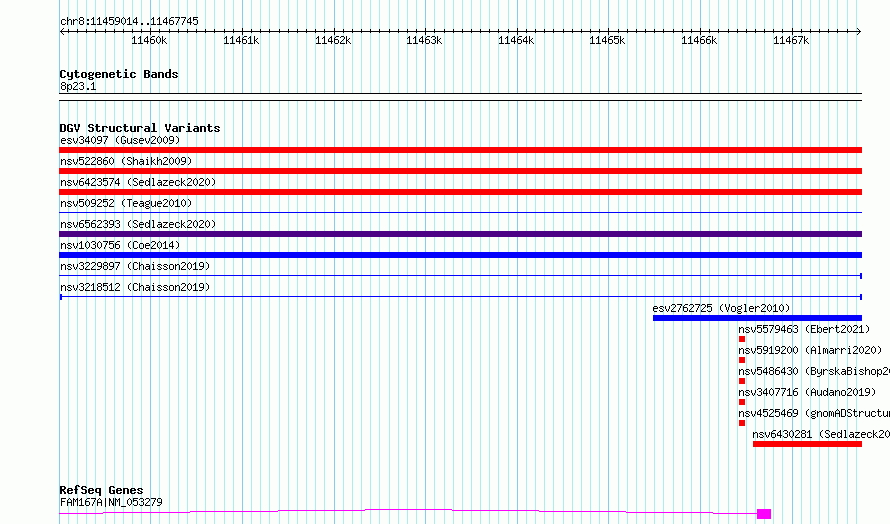Click the DGV Structural Variants track title

tap(140, 128)
